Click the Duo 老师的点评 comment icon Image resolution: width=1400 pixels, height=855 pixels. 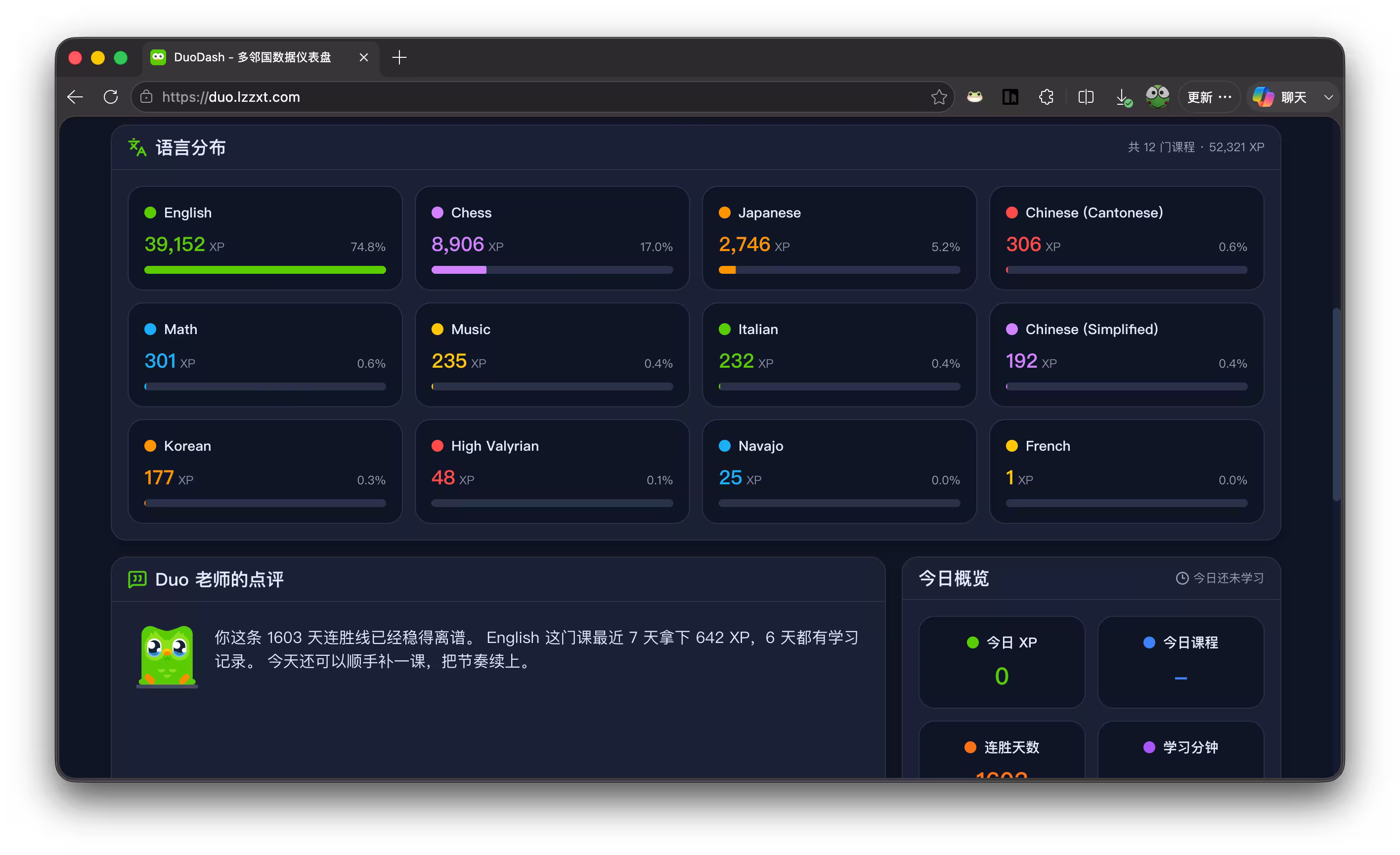pyautogui.click(x=137, y=579)
